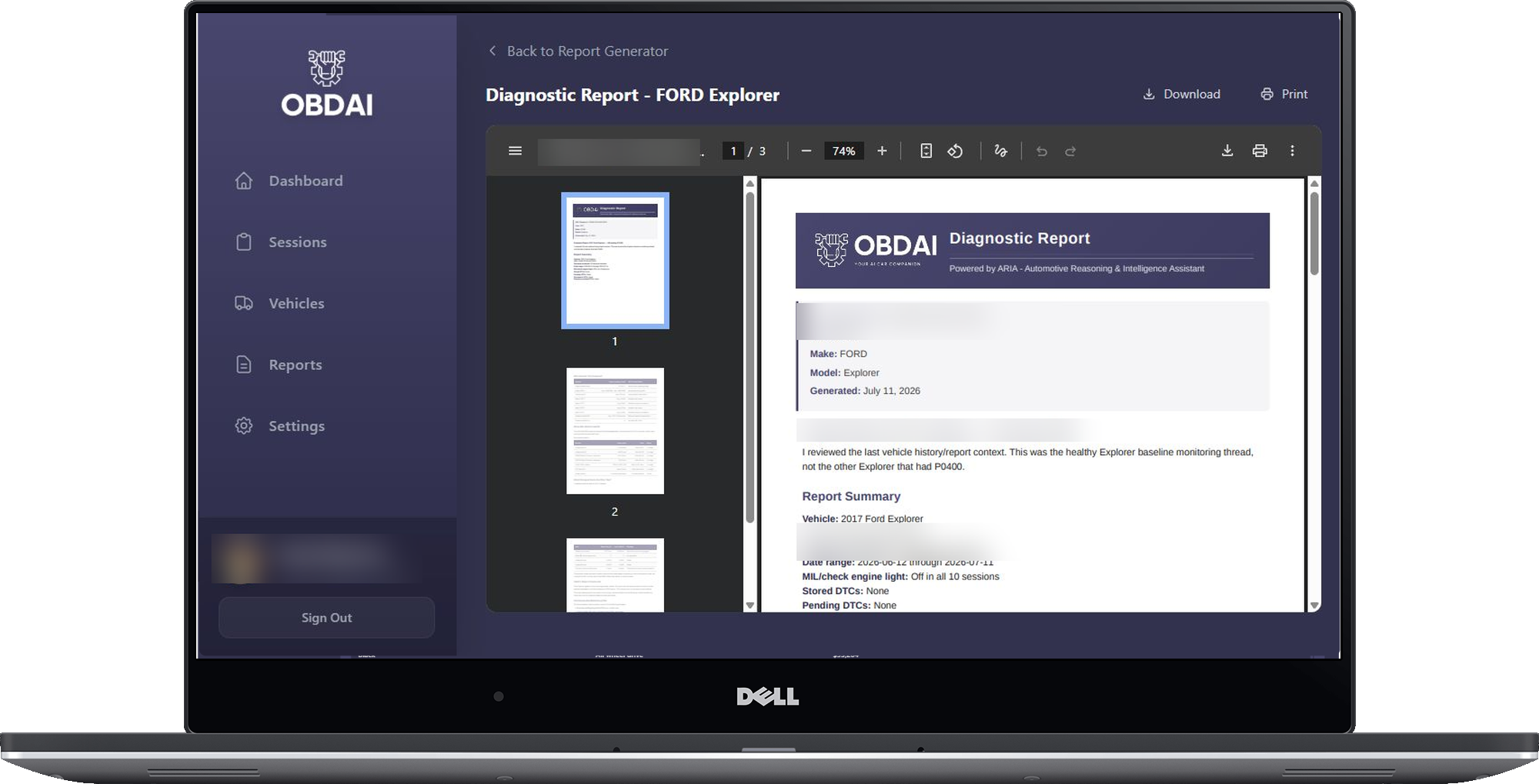Click the Sign Out button
The height and width of the screenshot is (784, 1539).
326,617
